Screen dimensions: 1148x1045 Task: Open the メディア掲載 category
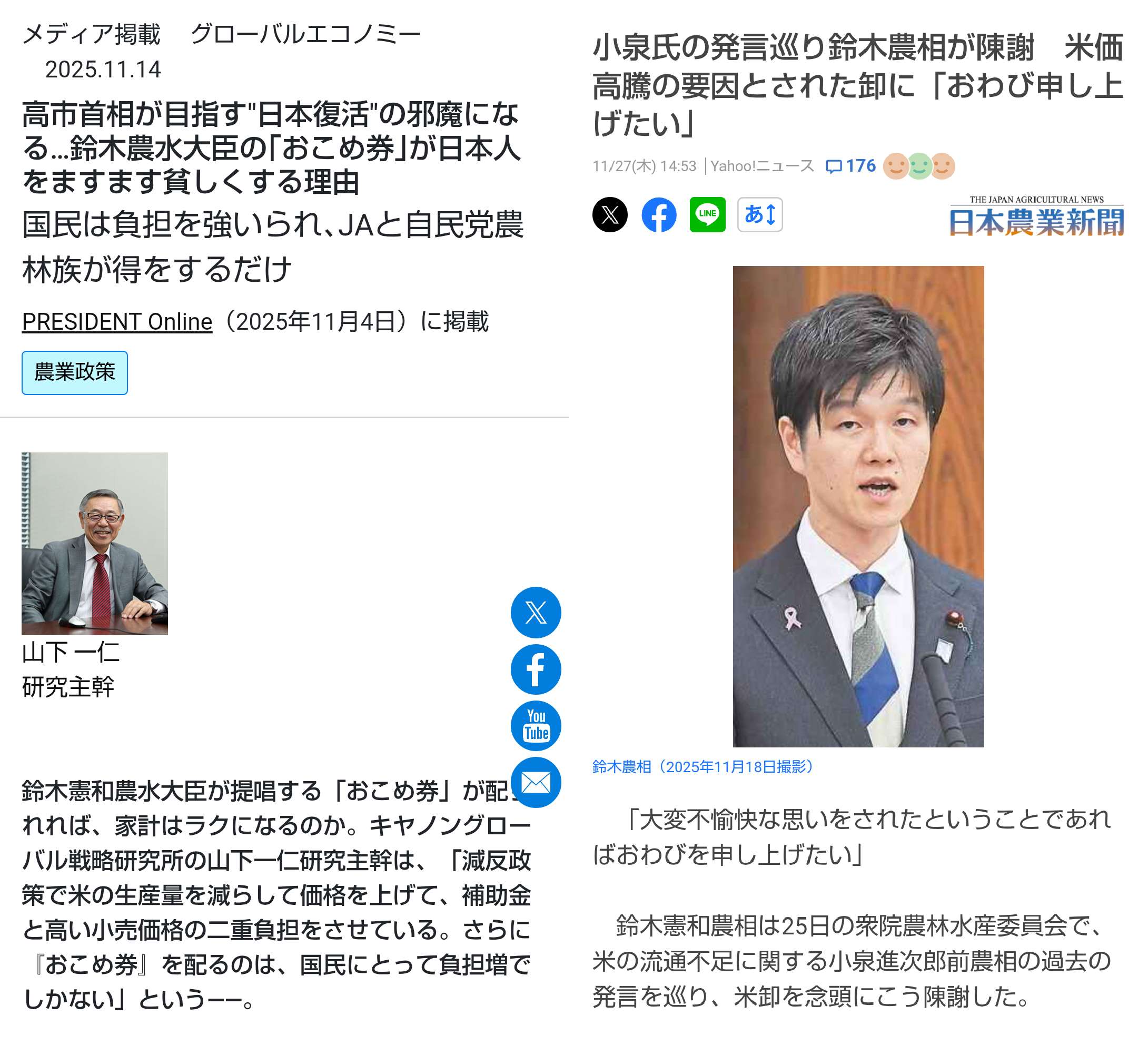click(x=91, y=34)
